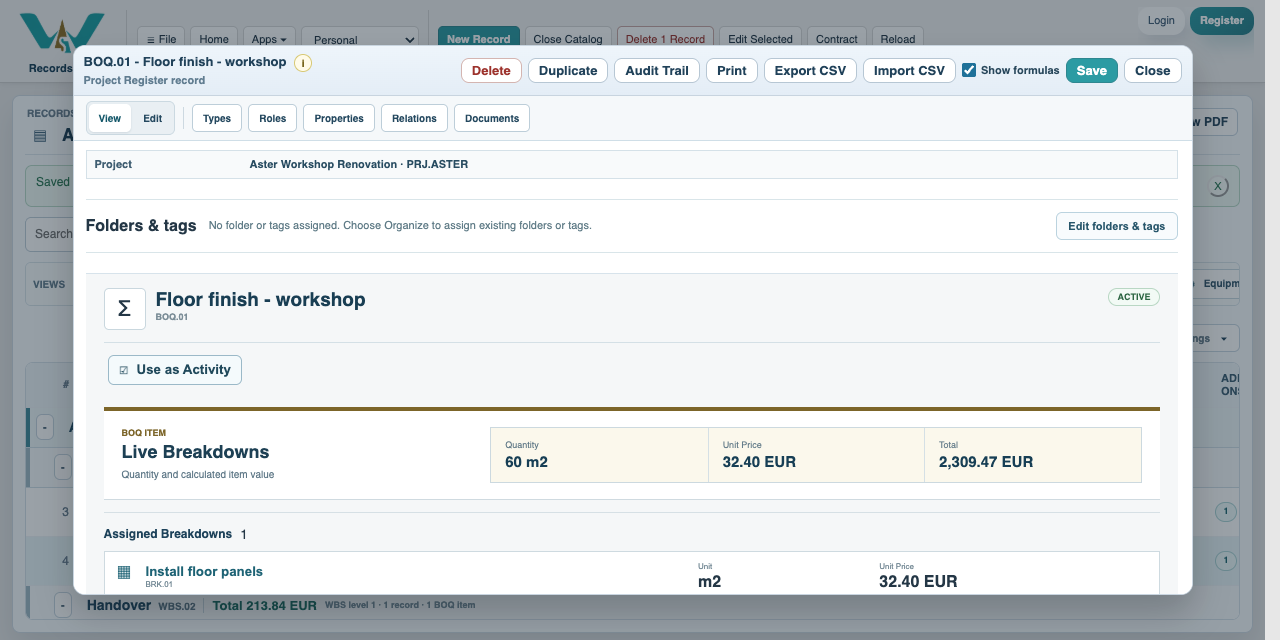Click the count badge 1 in background row 3
Screen dimensions: 1280x640
(x=1225, y=512)
